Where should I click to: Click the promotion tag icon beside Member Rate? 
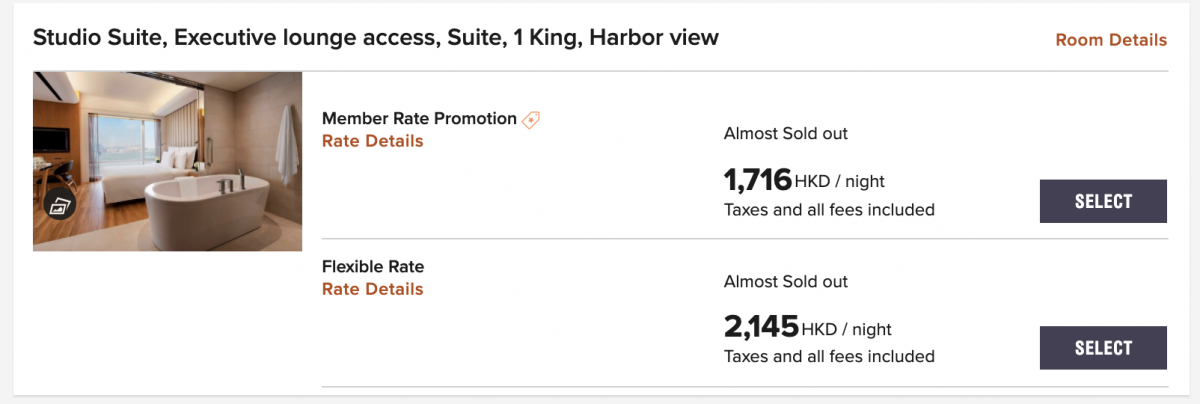(x=531, y=119)
